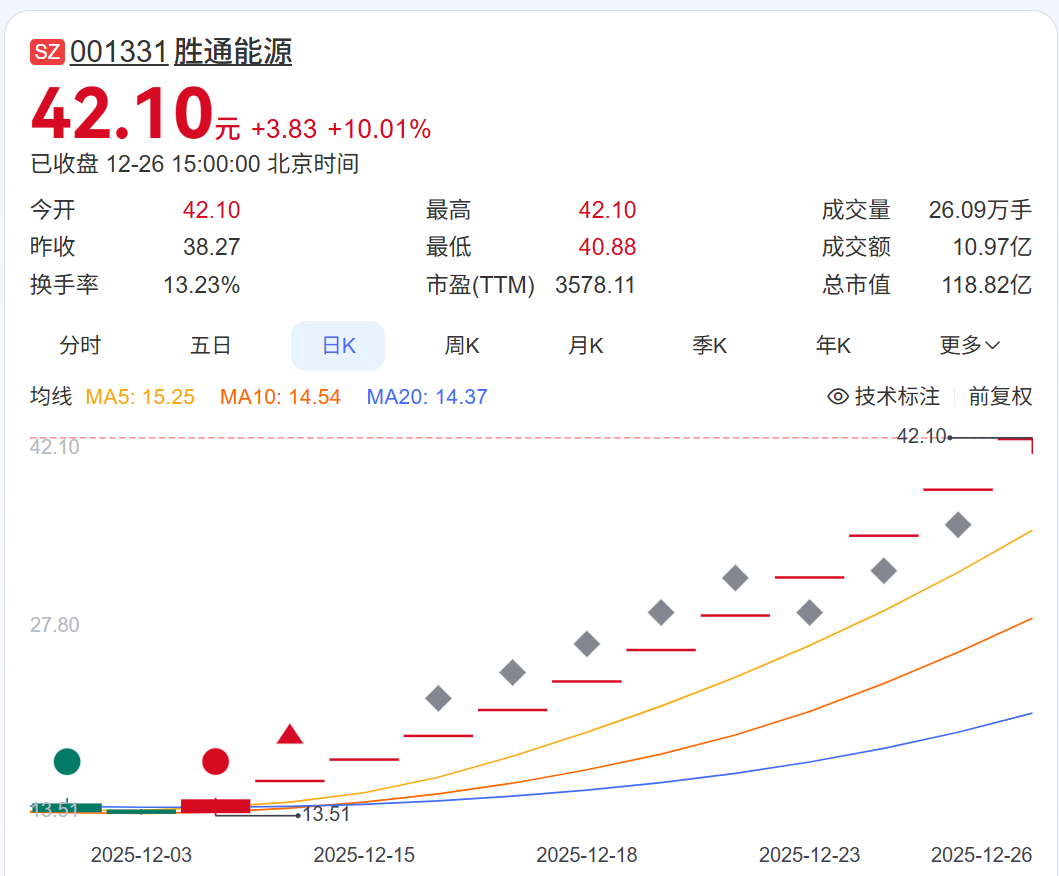
Task: Open the 001331 stock code link
Action: coord(118,52)
